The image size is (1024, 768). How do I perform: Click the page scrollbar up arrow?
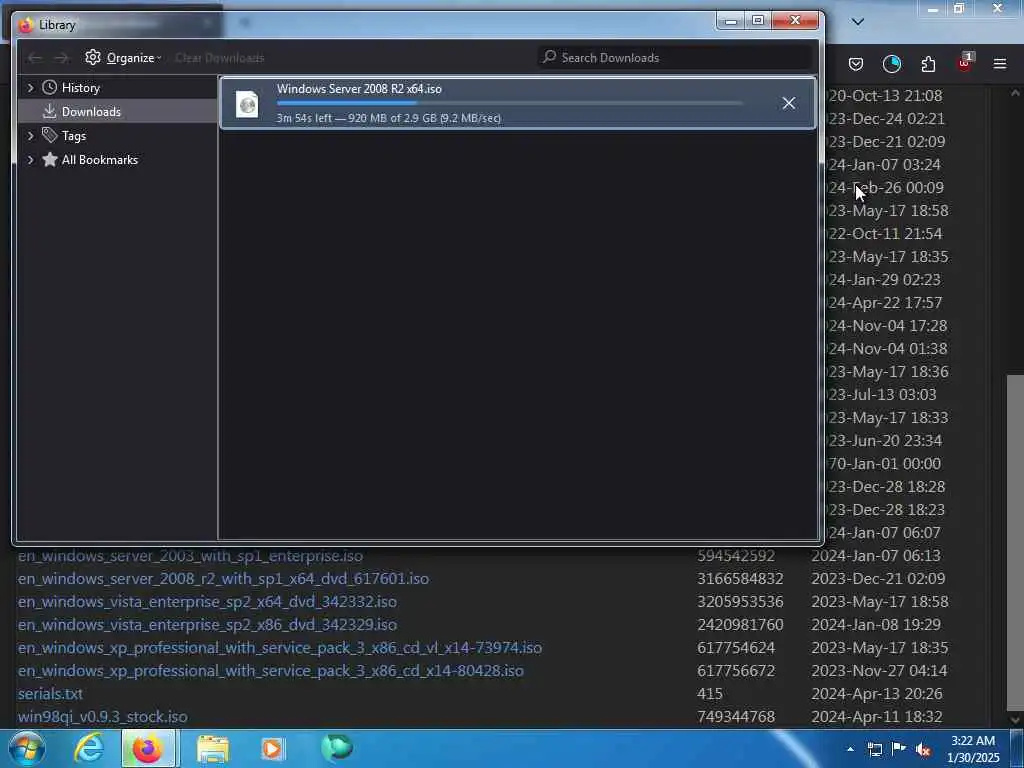1016,93
